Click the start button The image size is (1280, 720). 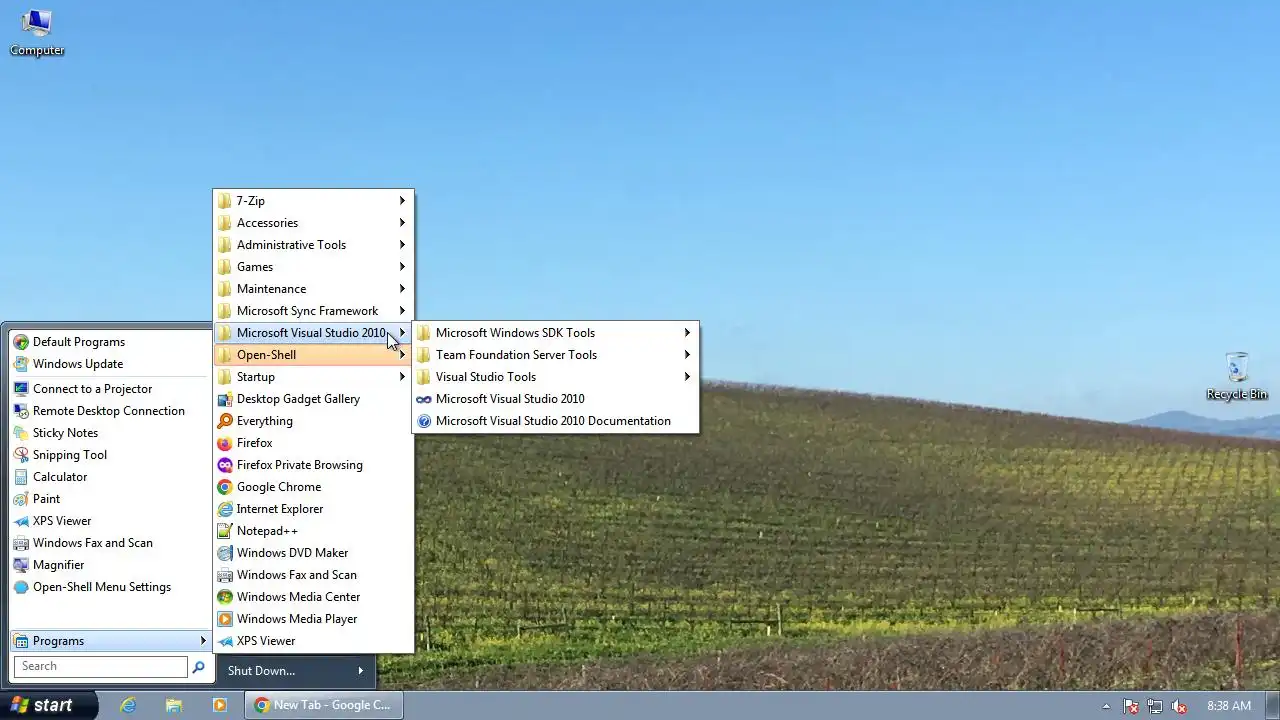coord(49,705)
